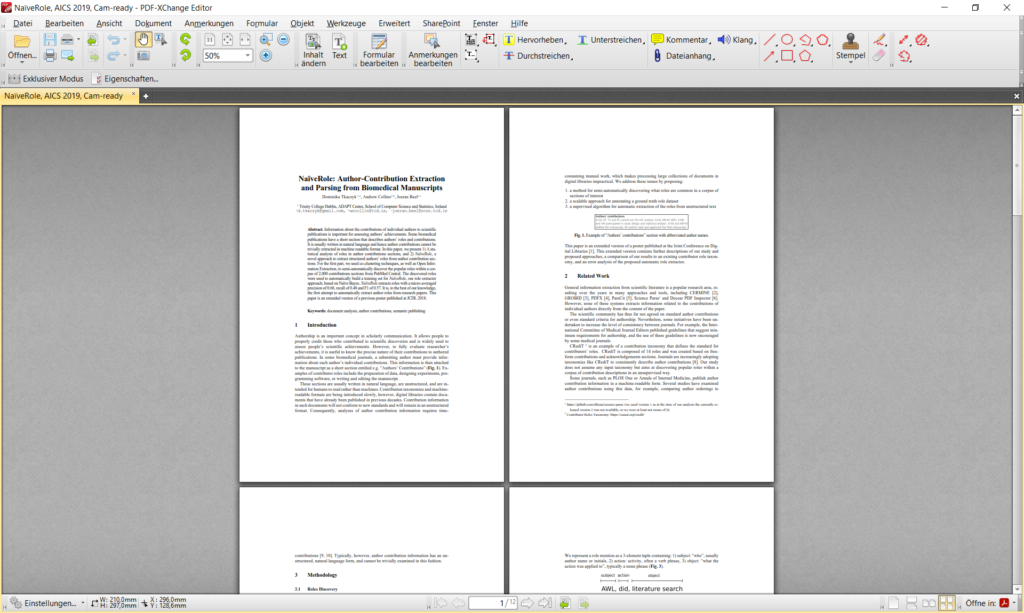Fit page width icon

tap(245, 40)
